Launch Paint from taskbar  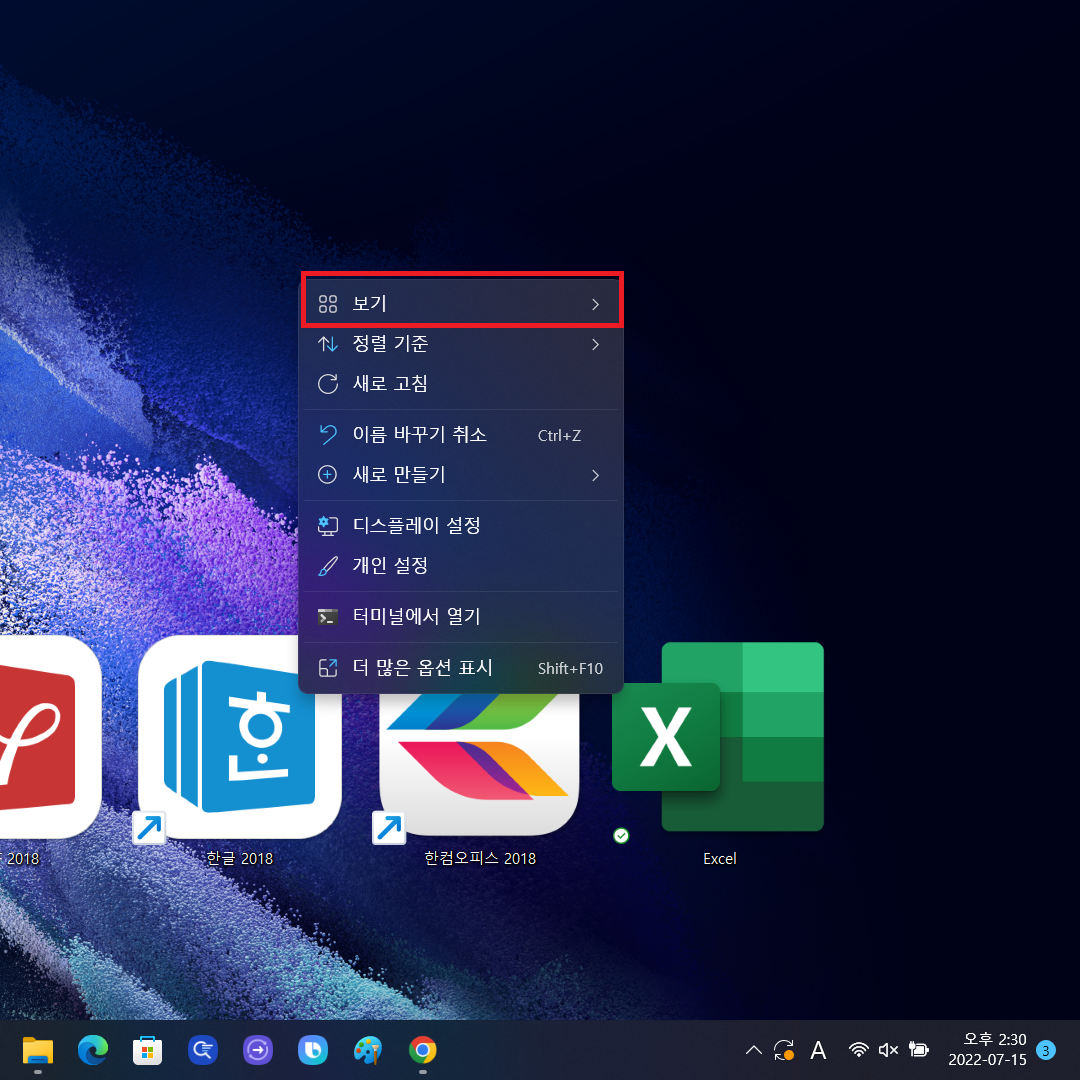(368, 1050)
